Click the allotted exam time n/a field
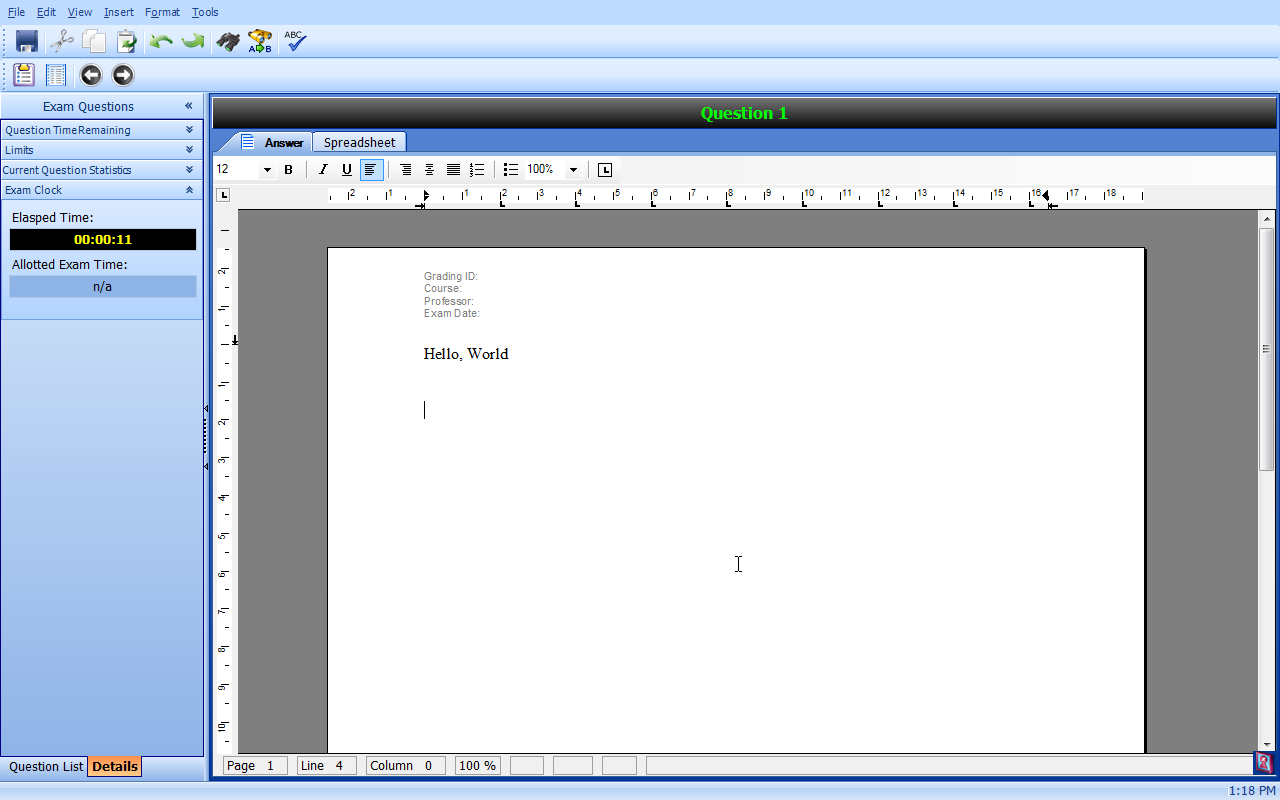The image size is (1280, 800). (102, 287)
